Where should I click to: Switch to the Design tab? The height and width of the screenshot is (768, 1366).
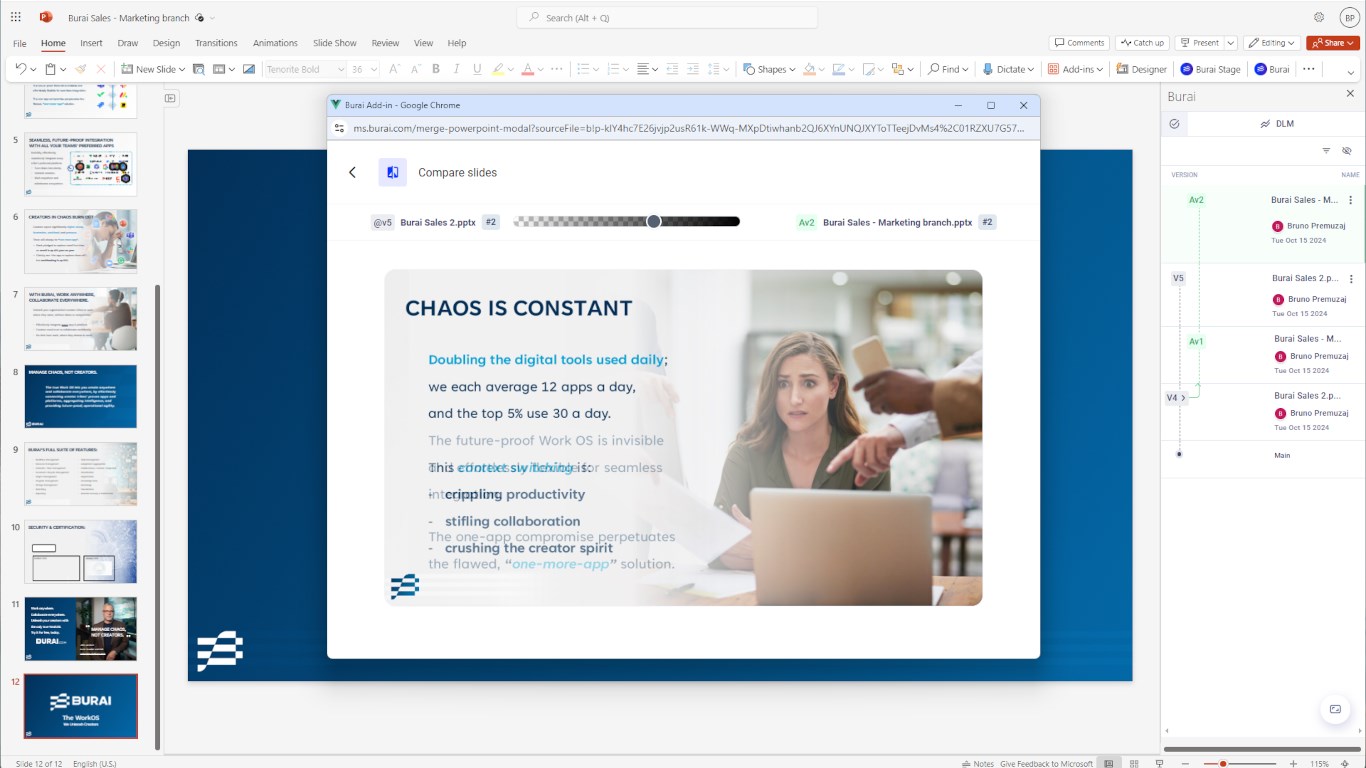(x=166, y=43)
